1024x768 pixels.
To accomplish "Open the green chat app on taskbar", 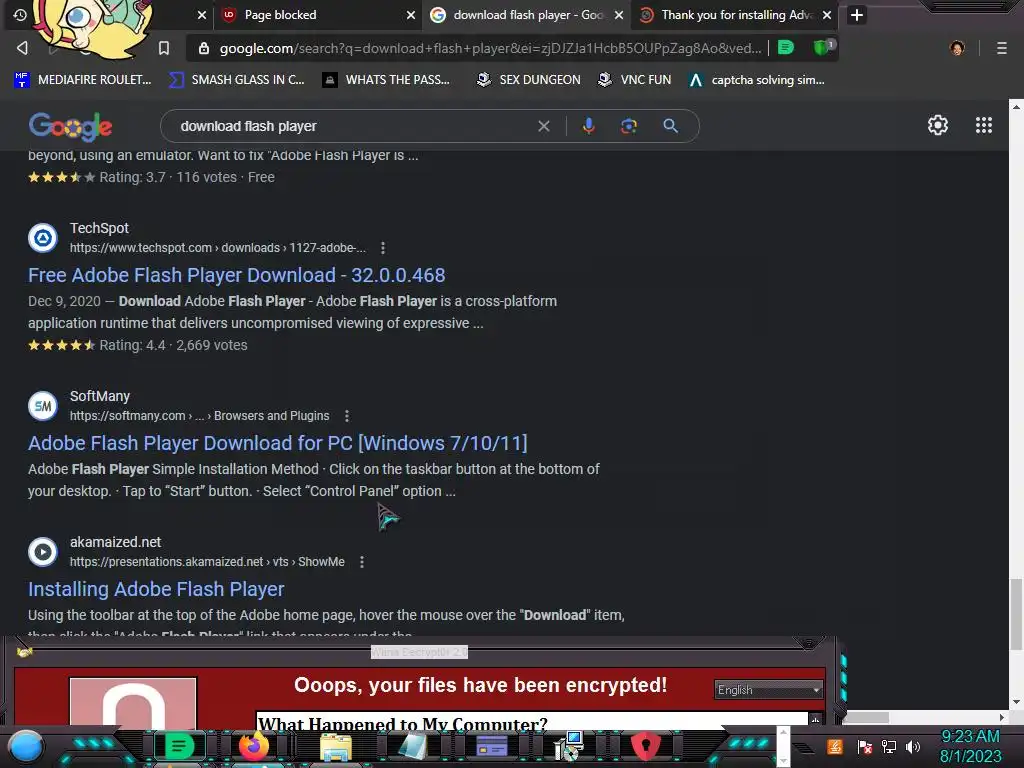I will click(180, 746).
